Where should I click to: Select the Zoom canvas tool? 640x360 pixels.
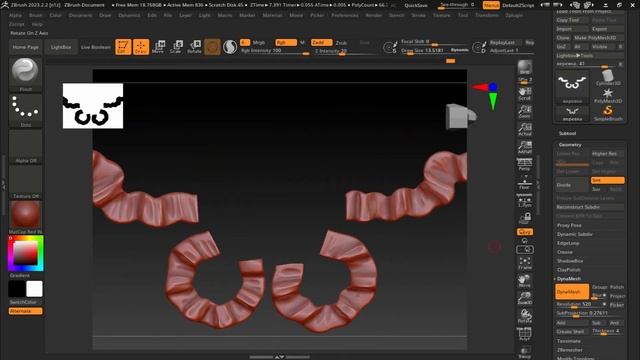click(x=524, y=111)
